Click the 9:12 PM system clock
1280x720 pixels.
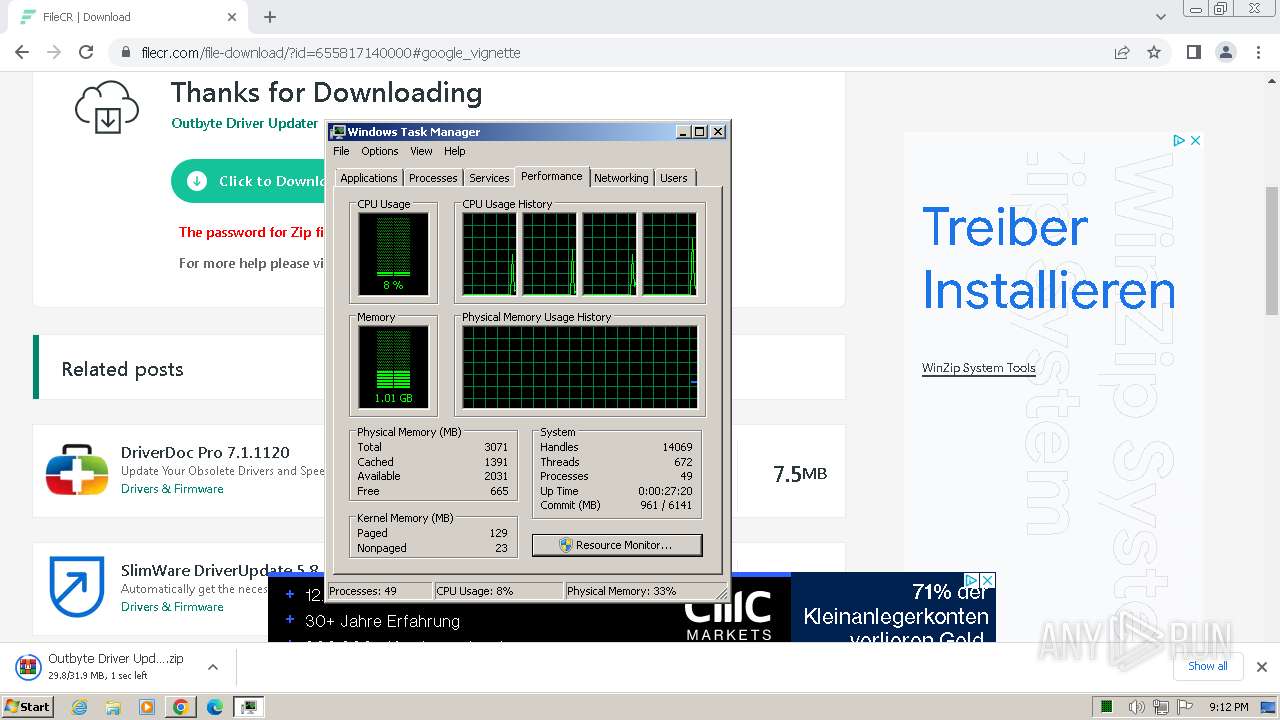click(x=1228, y=707)
